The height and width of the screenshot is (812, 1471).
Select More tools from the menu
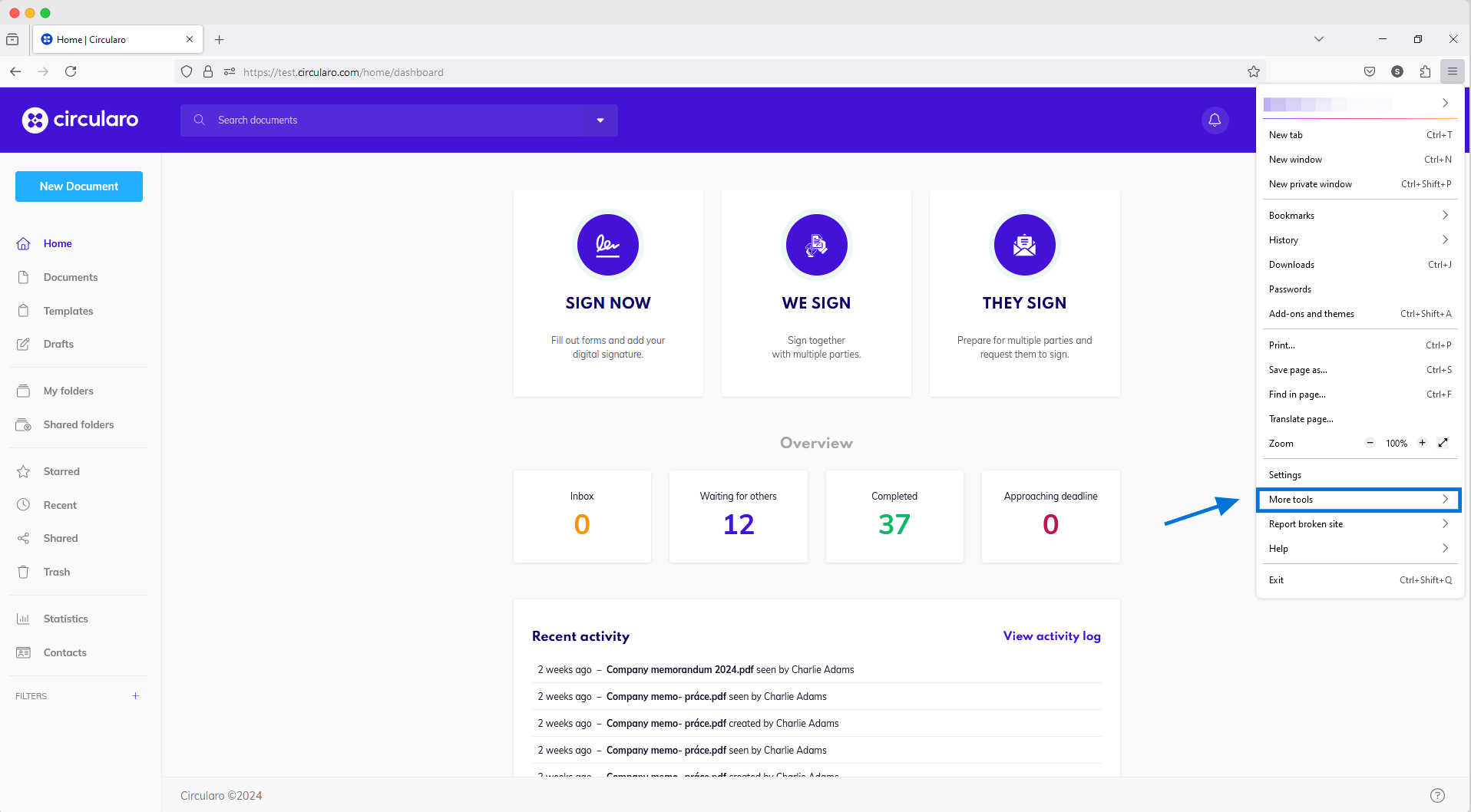tap(1357, 499)
